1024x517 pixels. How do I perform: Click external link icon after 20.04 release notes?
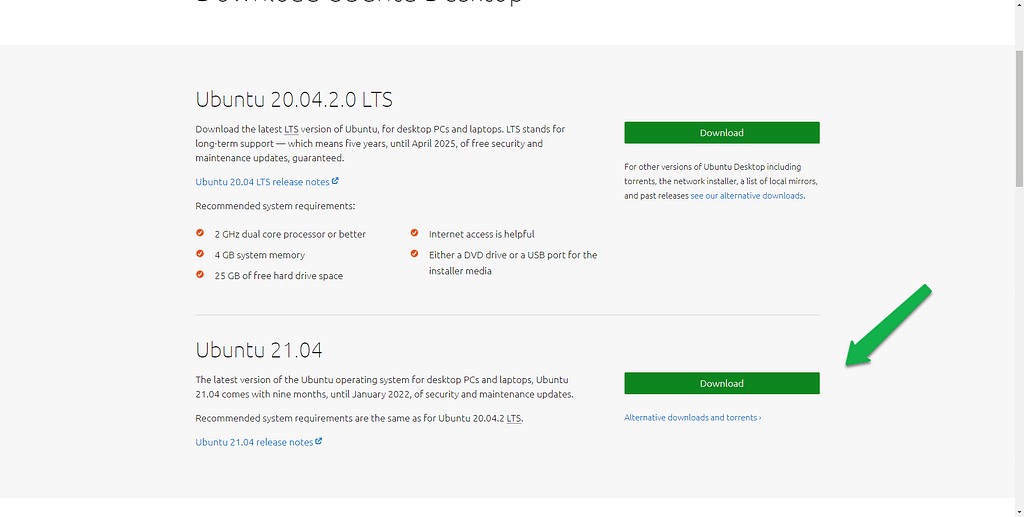335,181
